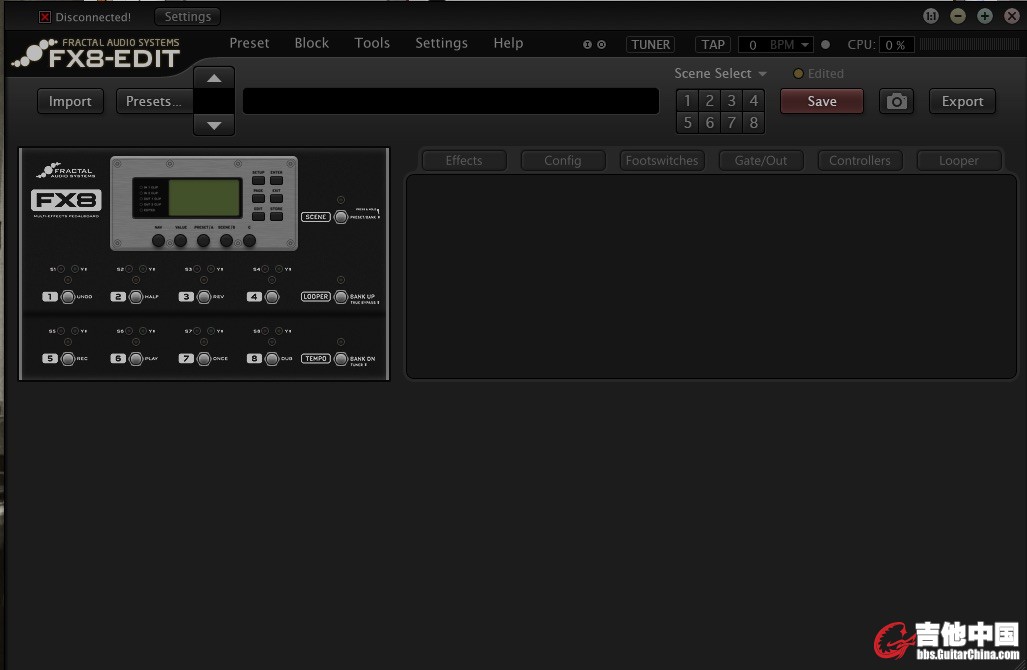Click footswitch 1 on the FX8 pedalboard

point(67,297)
